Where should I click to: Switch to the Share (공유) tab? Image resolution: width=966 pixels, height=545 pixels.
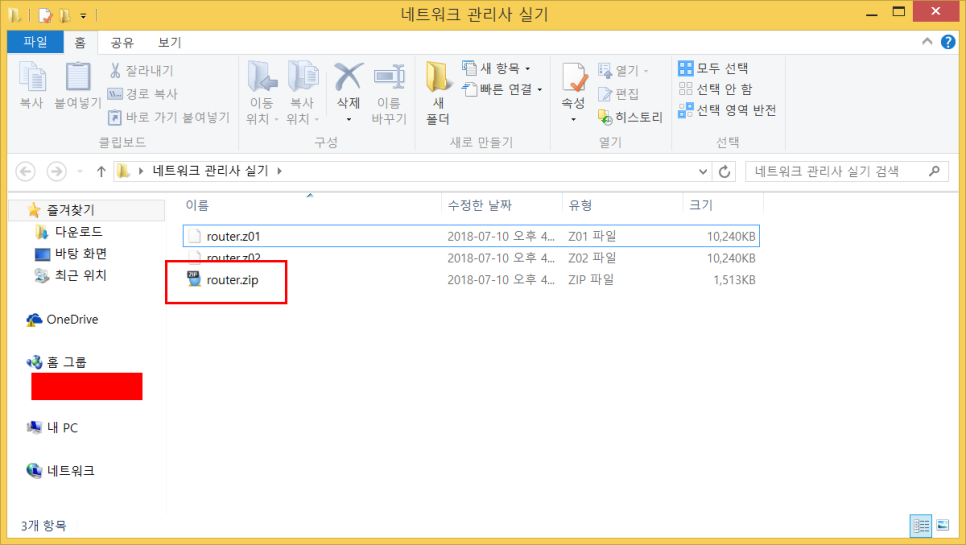(122, 42)
